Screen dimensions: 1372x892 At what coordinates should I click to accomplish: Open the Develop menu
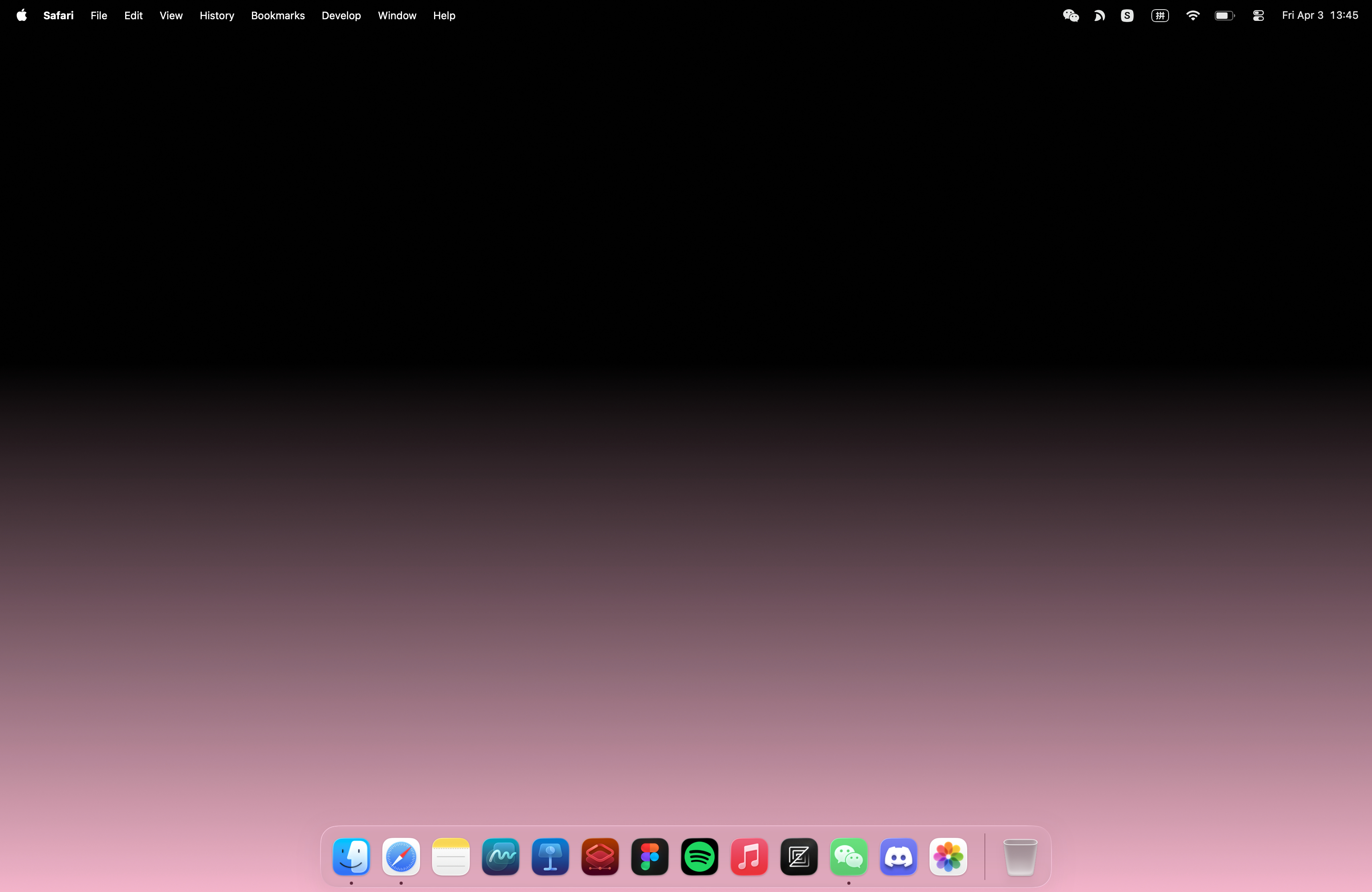[341, 16]
